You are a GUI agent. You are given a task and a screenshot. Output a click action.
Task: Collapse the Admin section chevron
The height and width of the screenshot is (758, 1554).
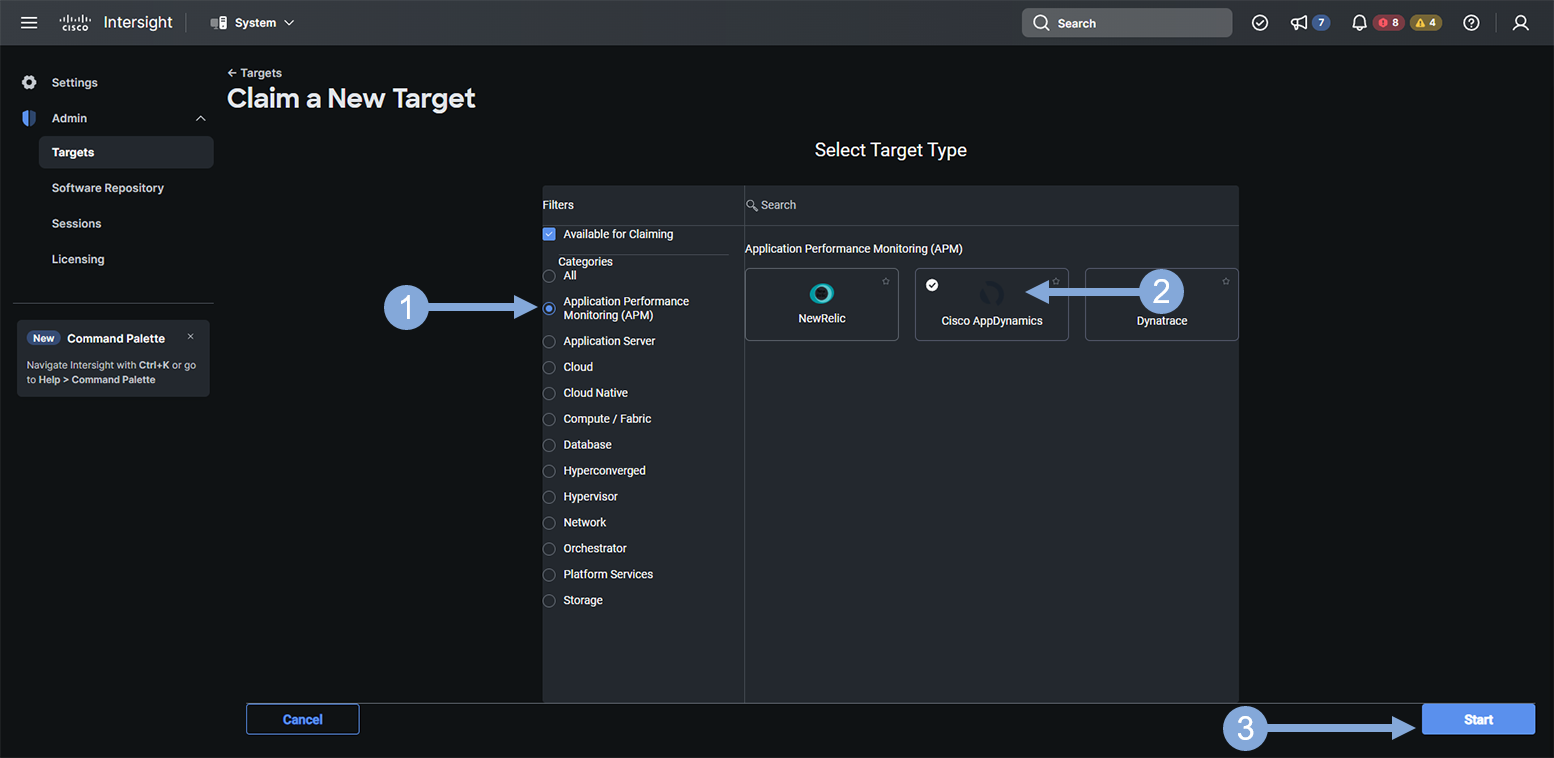click(x=200, y=118)
